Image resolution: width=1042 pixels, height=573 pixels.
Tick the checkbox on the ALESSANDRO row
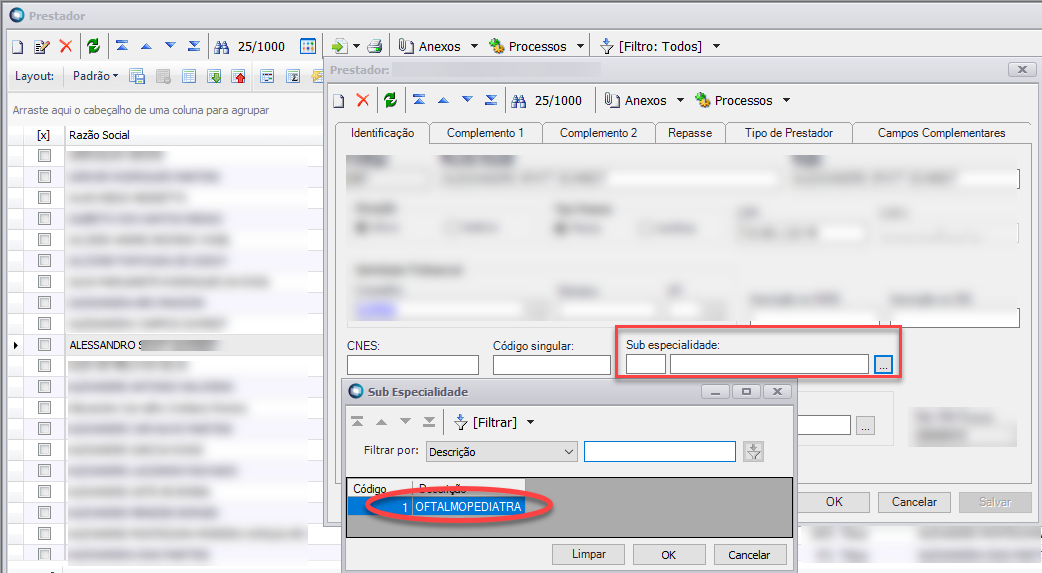tap(45, 344)
